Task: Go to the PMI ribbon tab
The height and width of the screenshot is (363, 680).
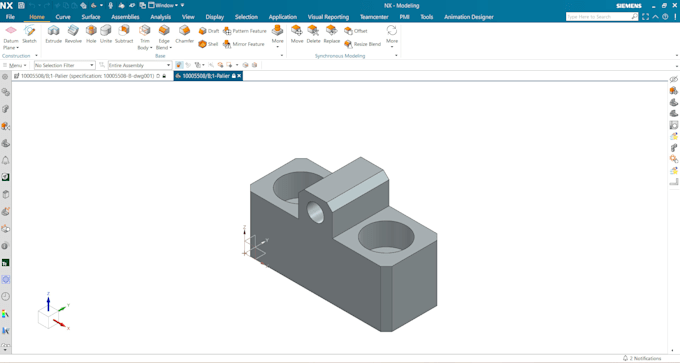Action: click(x=404, y=17)
